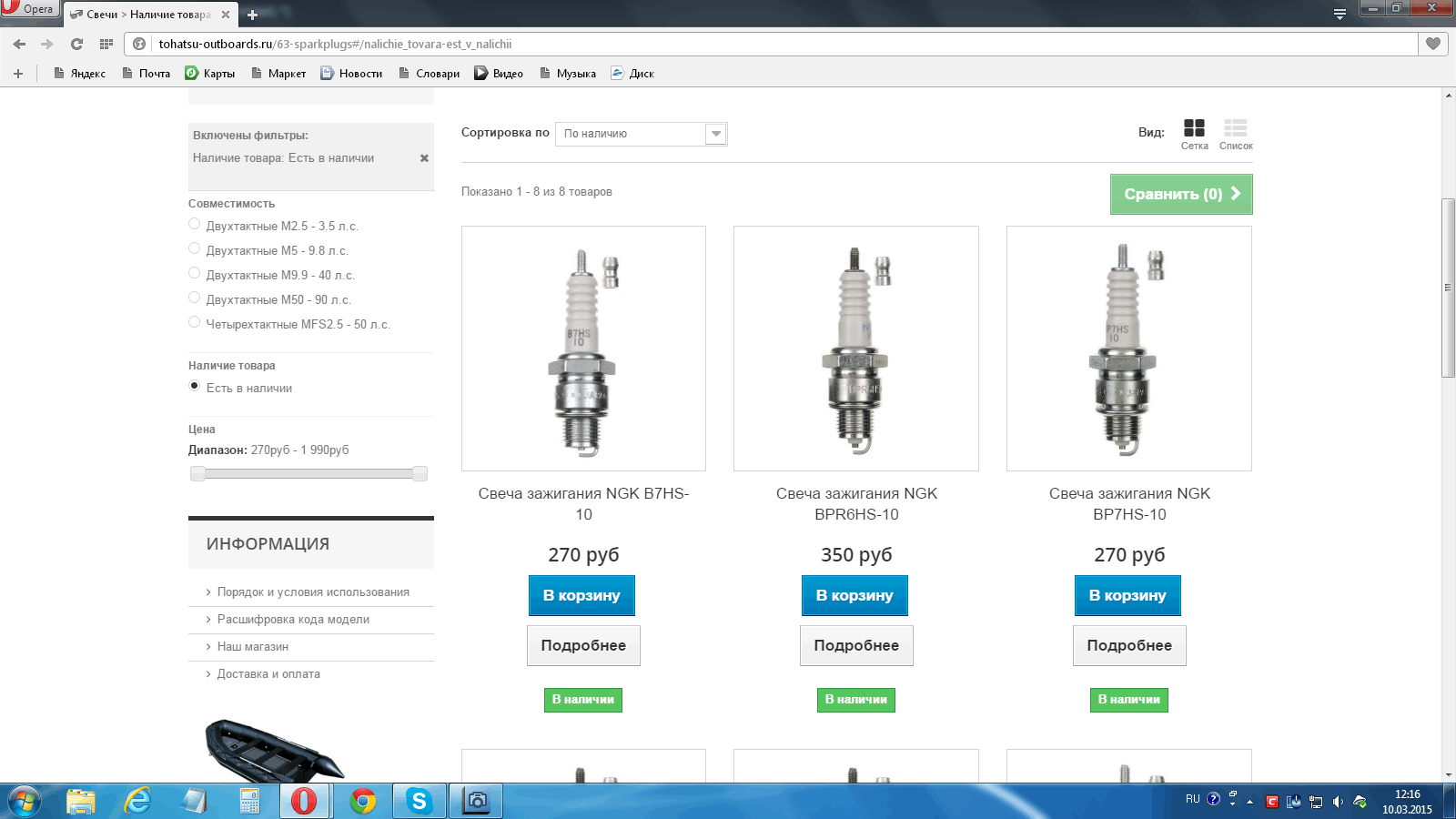1456x819 pixels.
Task: View Подробнее details for NGK BPR6HS-10
Action: tap(856, 645)
